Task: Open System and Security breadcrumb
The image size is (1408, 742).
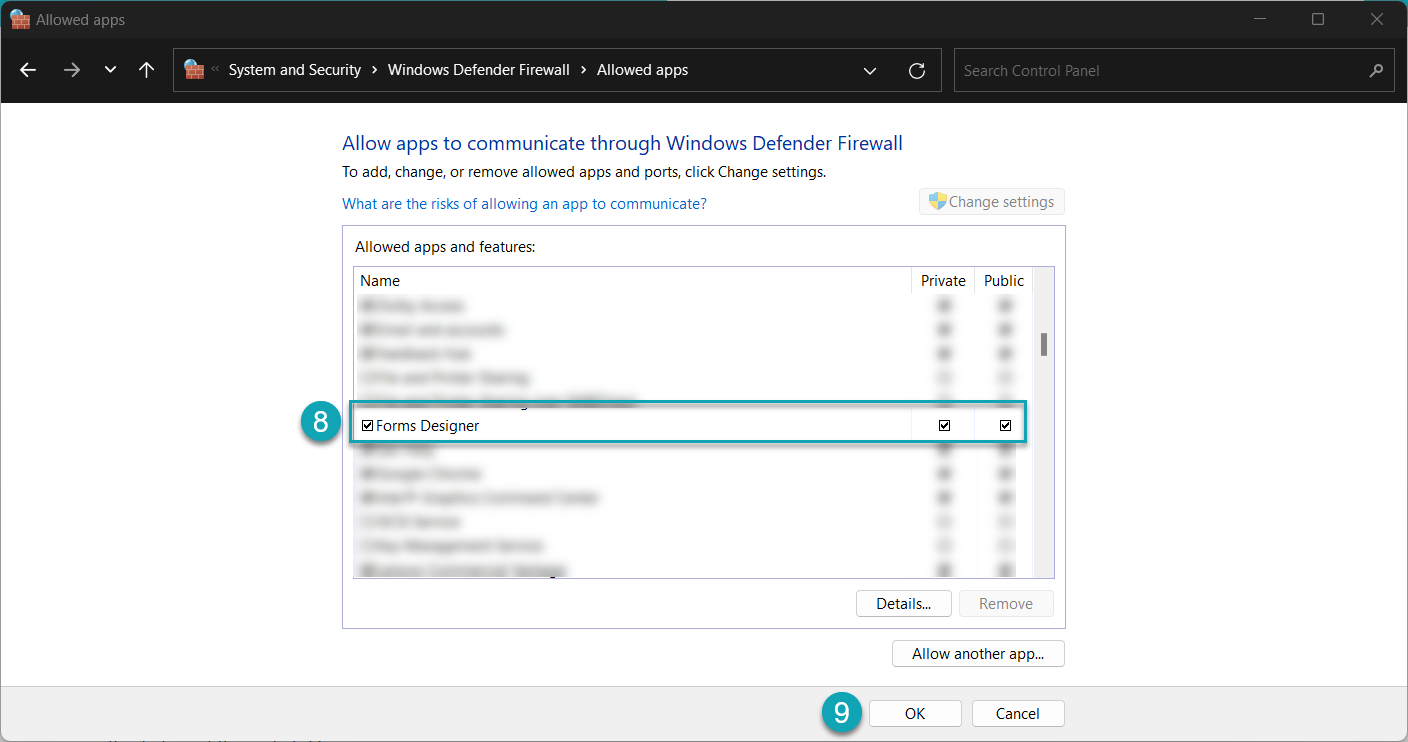Action: 294,70
